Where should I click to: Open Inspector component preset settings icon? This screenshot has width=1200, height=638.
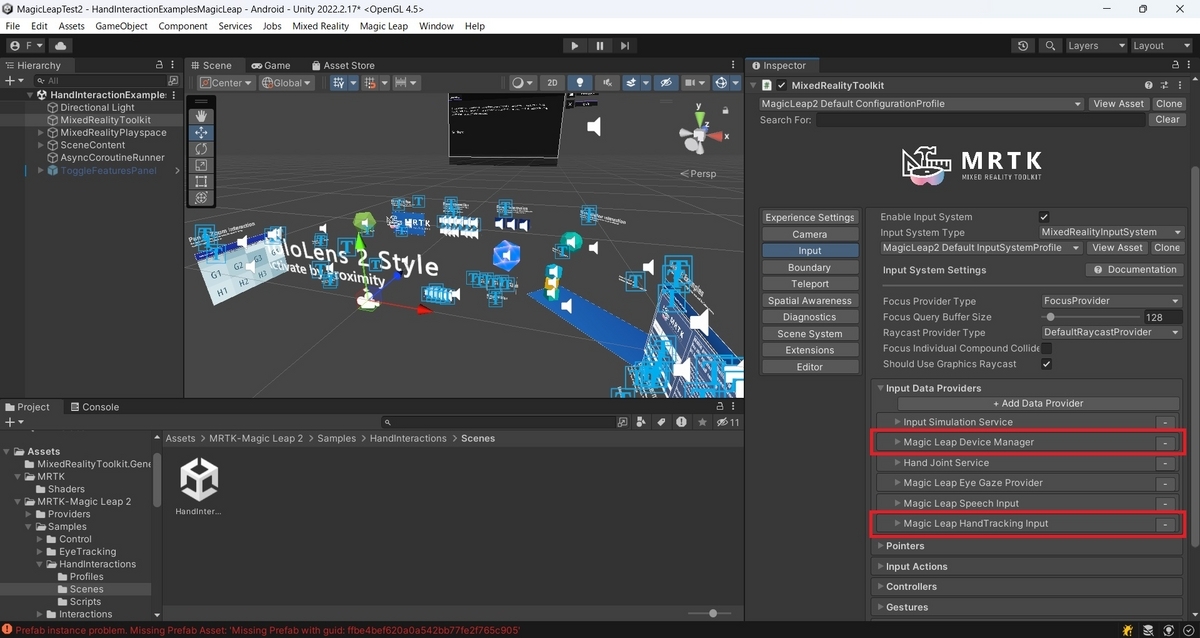(x=1163, y=86)
